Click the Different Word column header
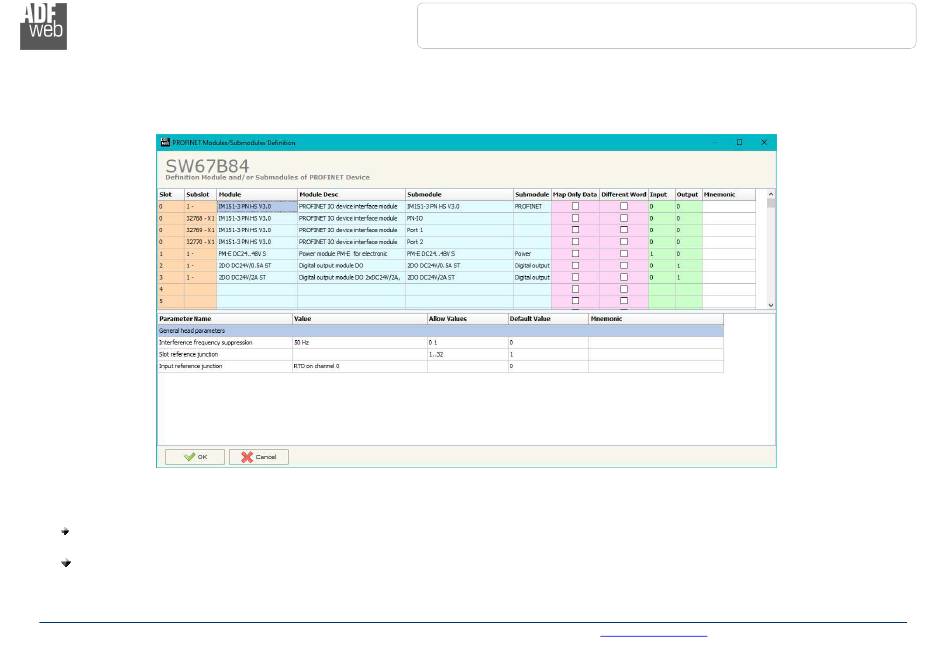 pos(623,195)
